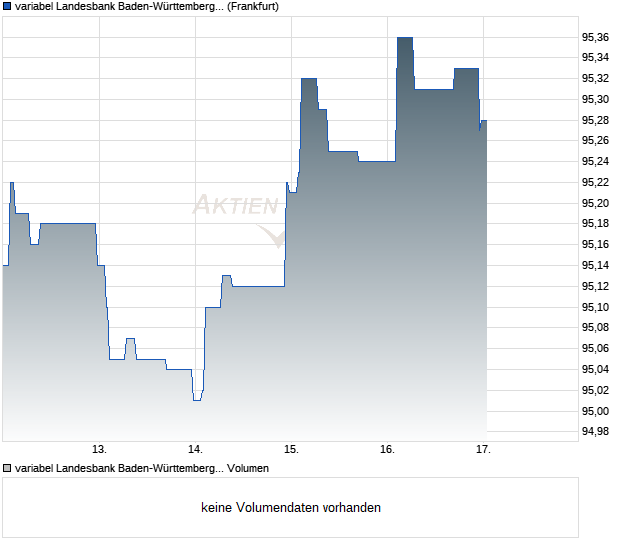Click the 'keine Volumendaten vorhanden' message
Image resolution: width=620 pixels, height=546 pixels.
tap(291, 507)
